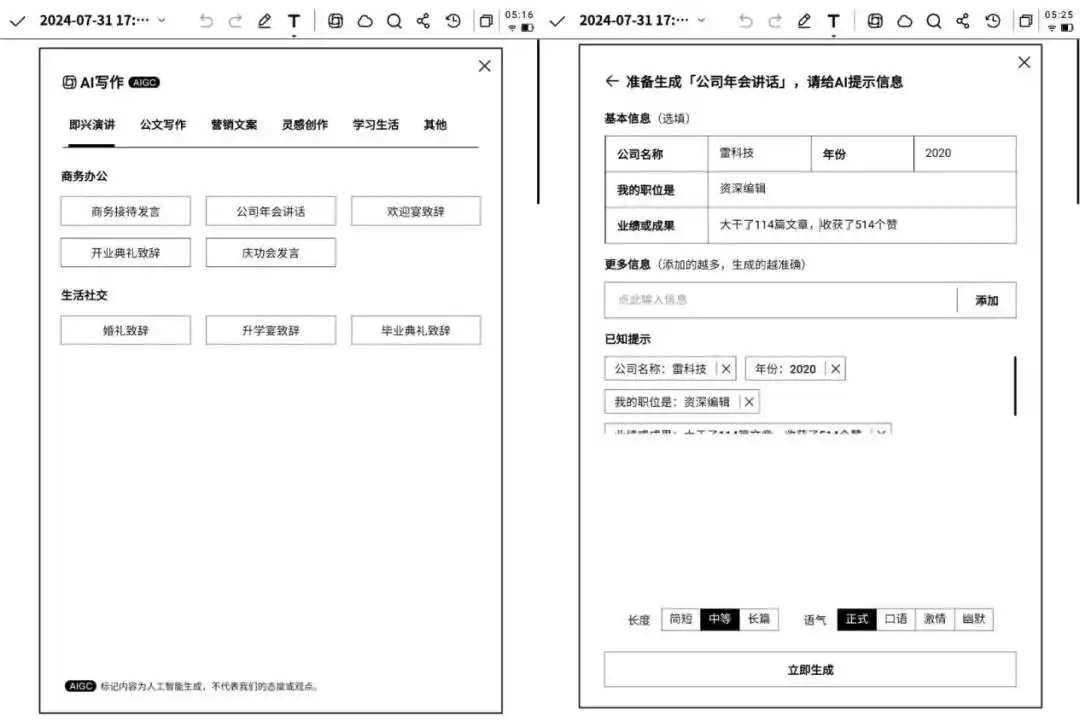Delete the 我的职位是：资深编辑 chip

(x=749, y=402)
